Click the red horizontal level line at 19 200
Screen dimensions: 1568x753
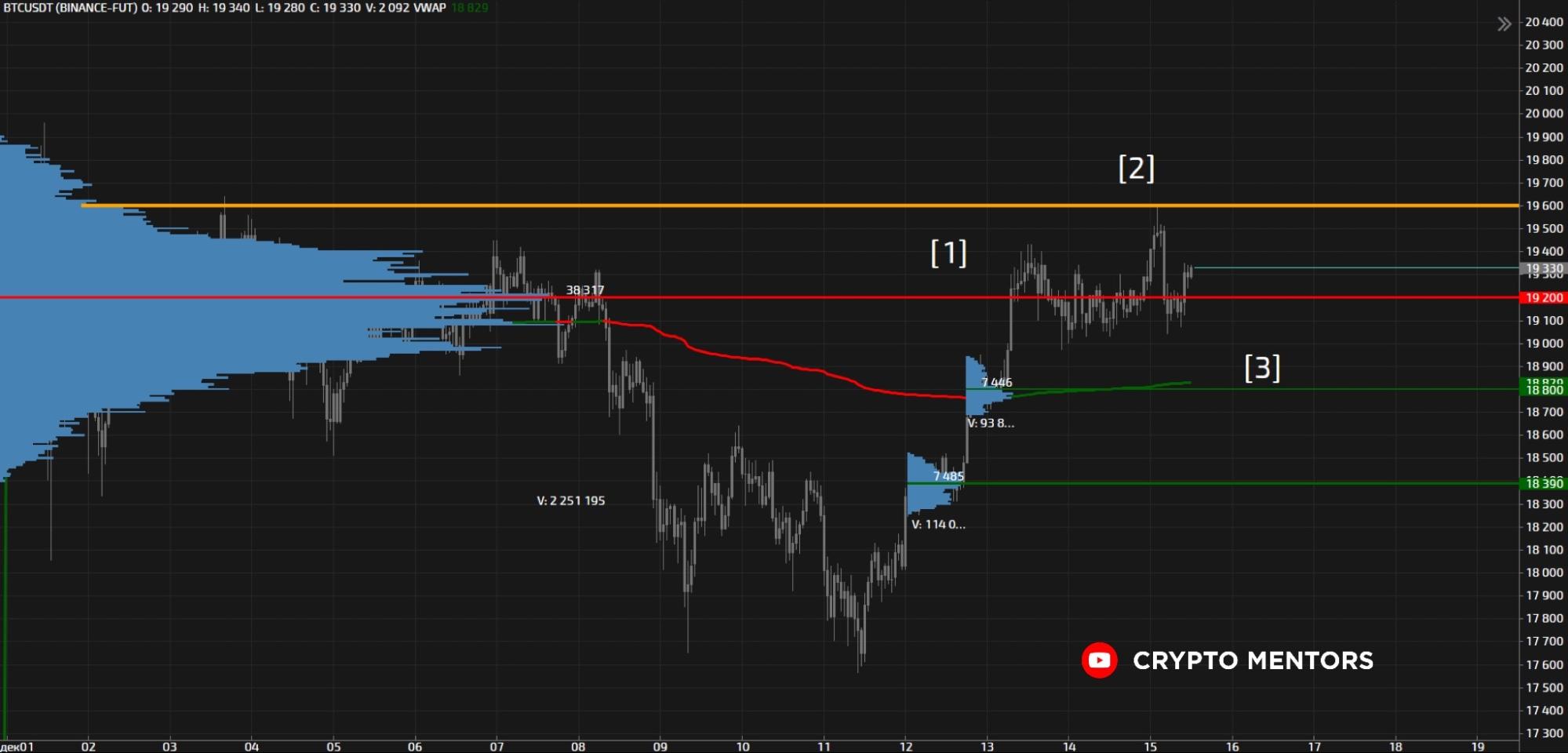[x=759, y=297]
